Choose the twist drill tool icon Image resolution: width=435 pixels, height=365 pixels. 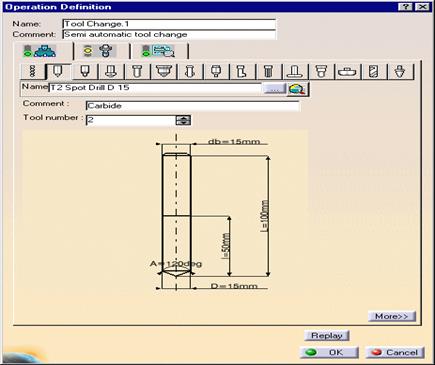click(x=374, y=71)
